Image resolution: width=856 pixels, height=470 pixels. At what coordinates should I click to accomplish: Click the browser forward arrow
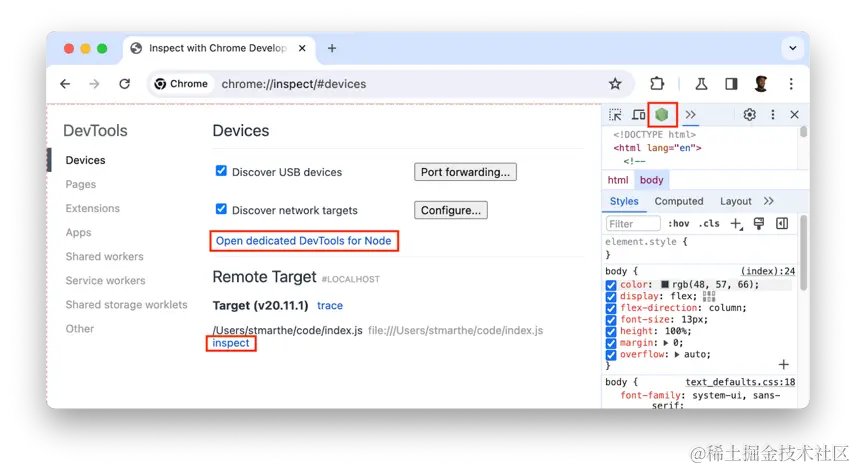pos(94,84)
